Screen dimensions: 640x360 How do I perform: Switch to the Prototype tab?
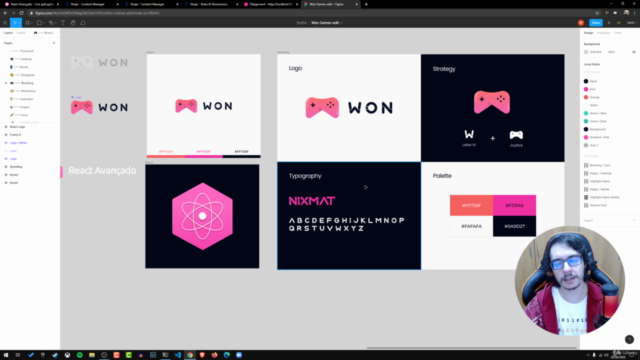click(603, 33)
